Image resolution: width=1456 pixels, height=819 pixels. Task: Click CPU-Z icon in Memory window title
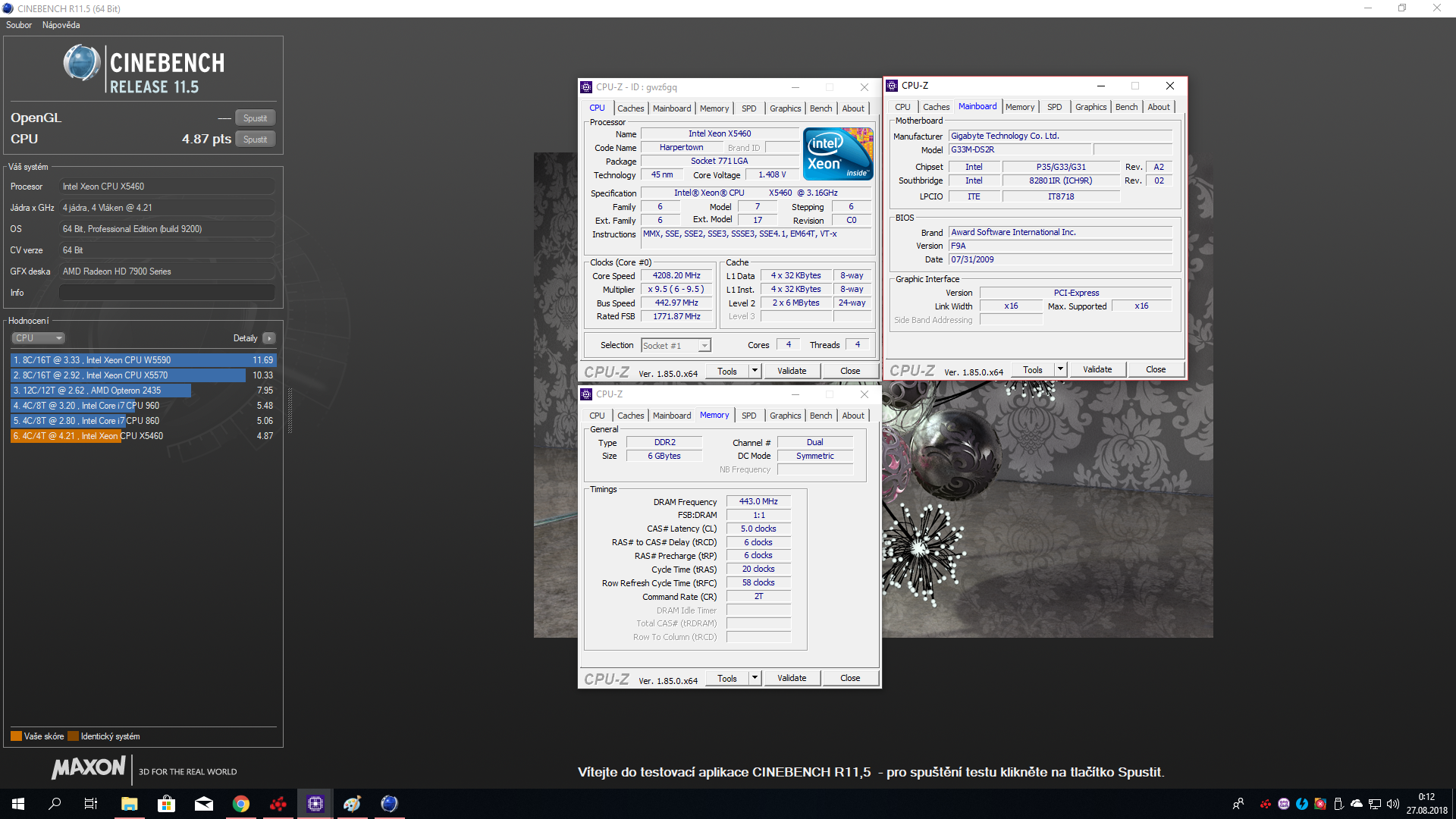pos(586,394)
